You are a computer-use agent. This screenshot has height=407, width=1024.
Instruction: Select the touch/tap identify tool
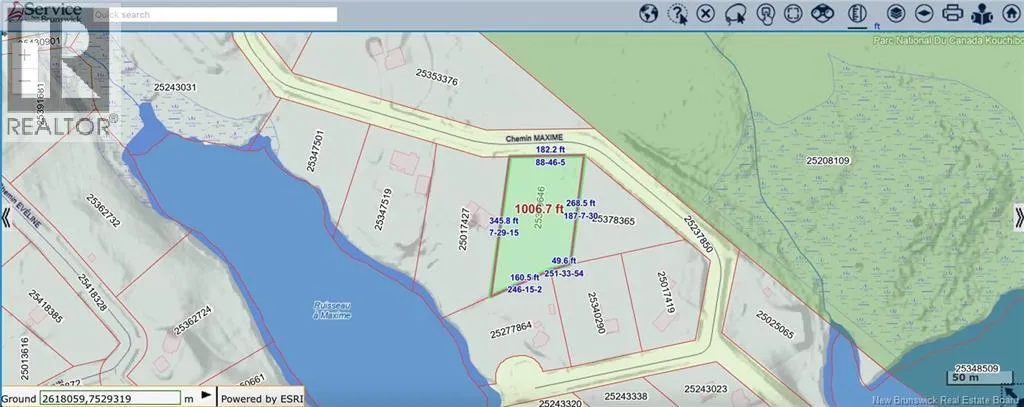[x=765, y=13]
